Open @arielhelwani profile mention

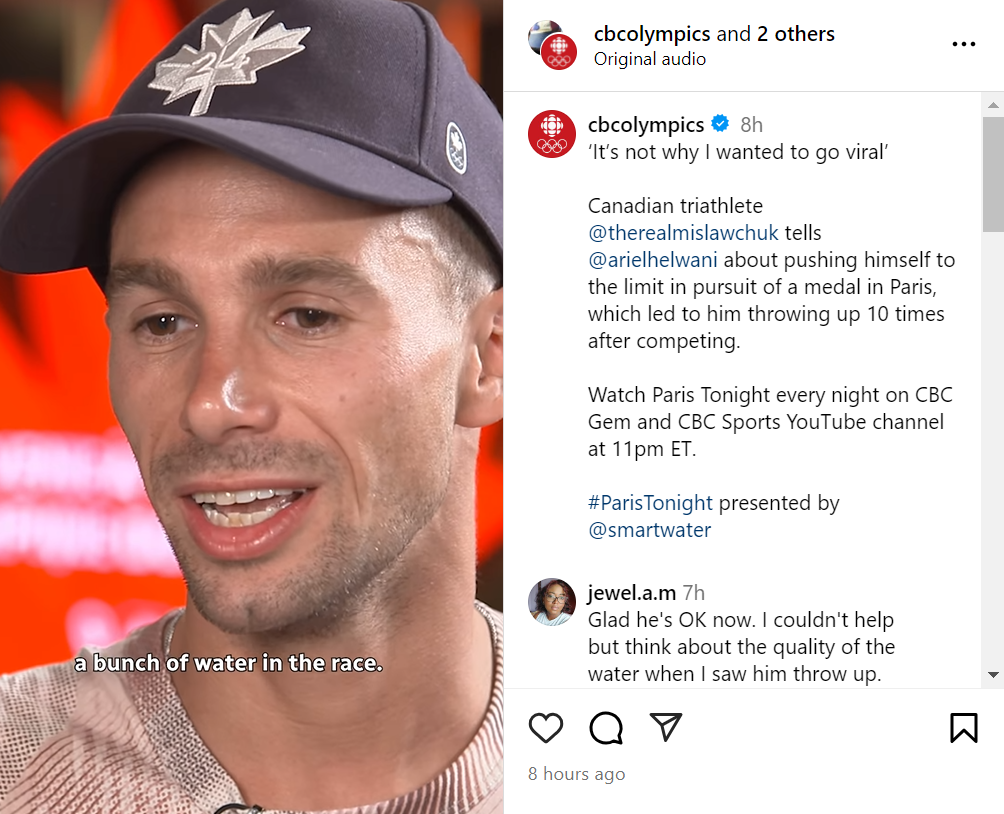click(x=652, y=259)
